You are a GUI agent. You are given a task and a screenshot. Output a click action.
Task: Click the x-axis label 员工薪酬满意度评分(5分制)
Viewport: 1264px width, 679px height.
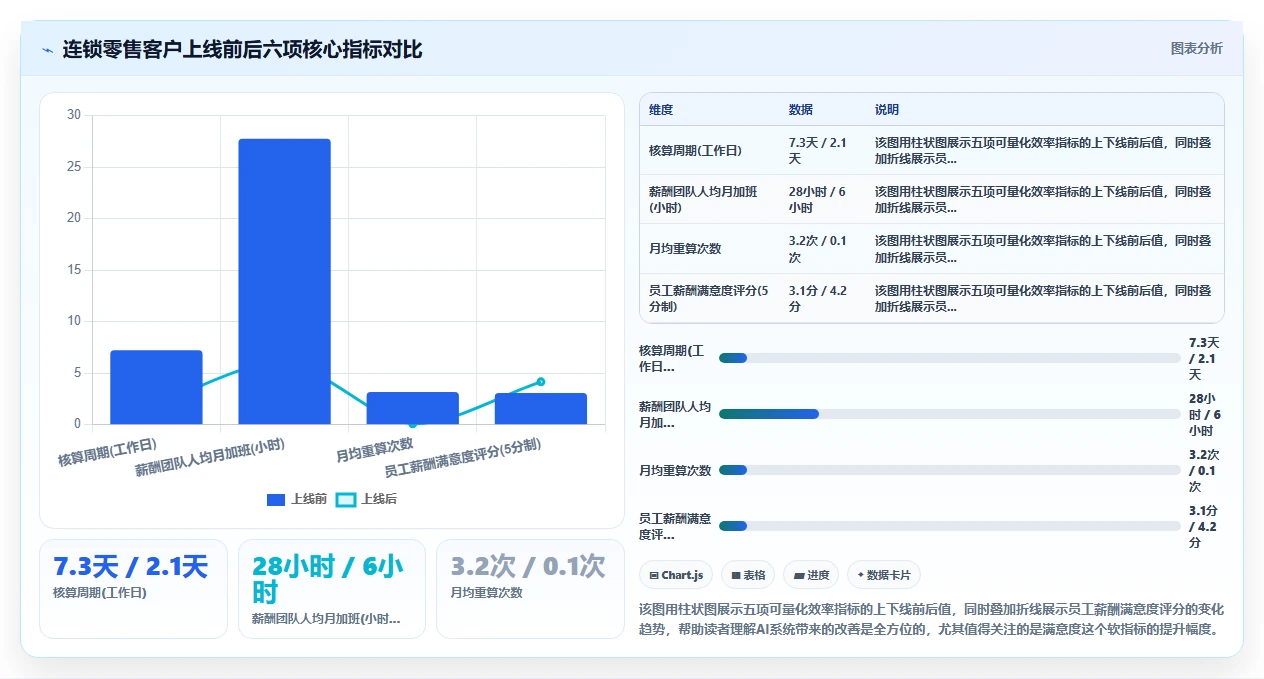463,457
